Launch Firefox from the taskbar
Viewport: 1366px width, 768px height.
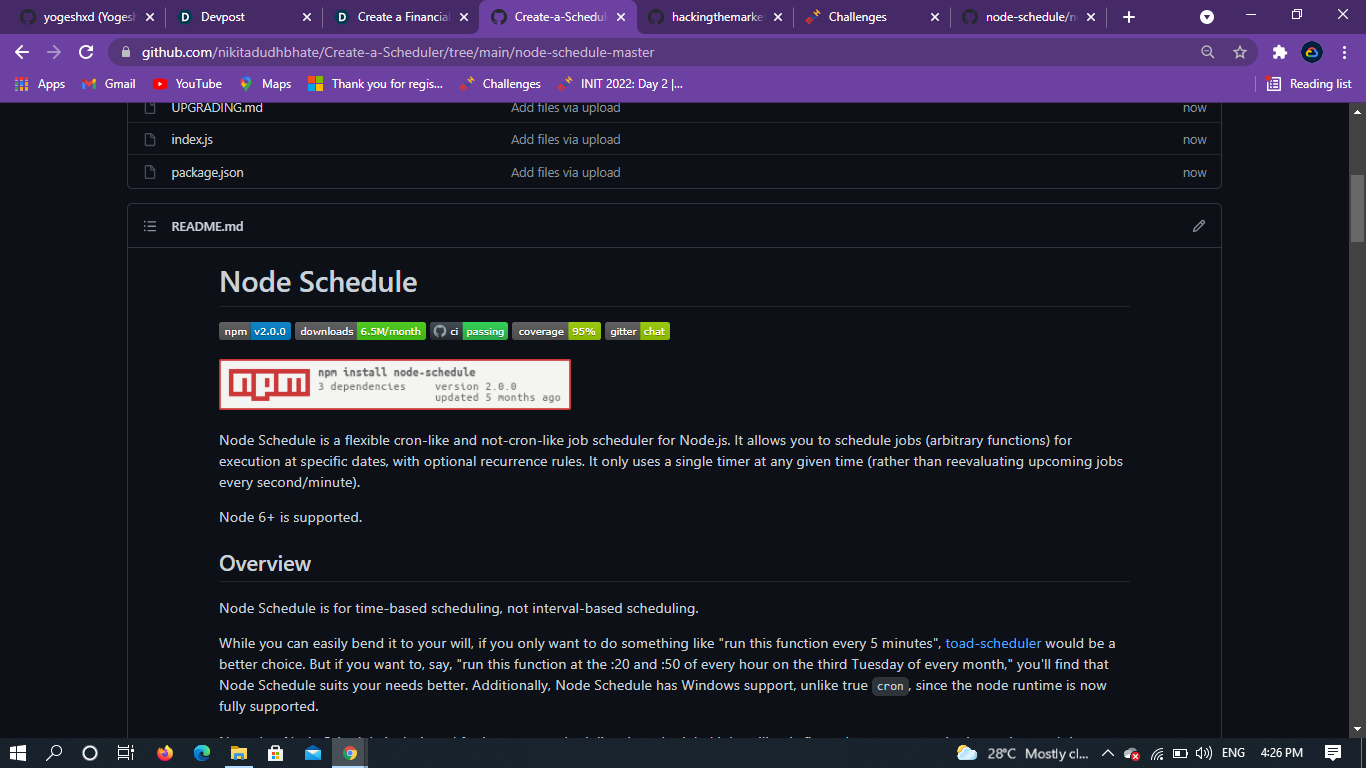[x=165, y=752]
